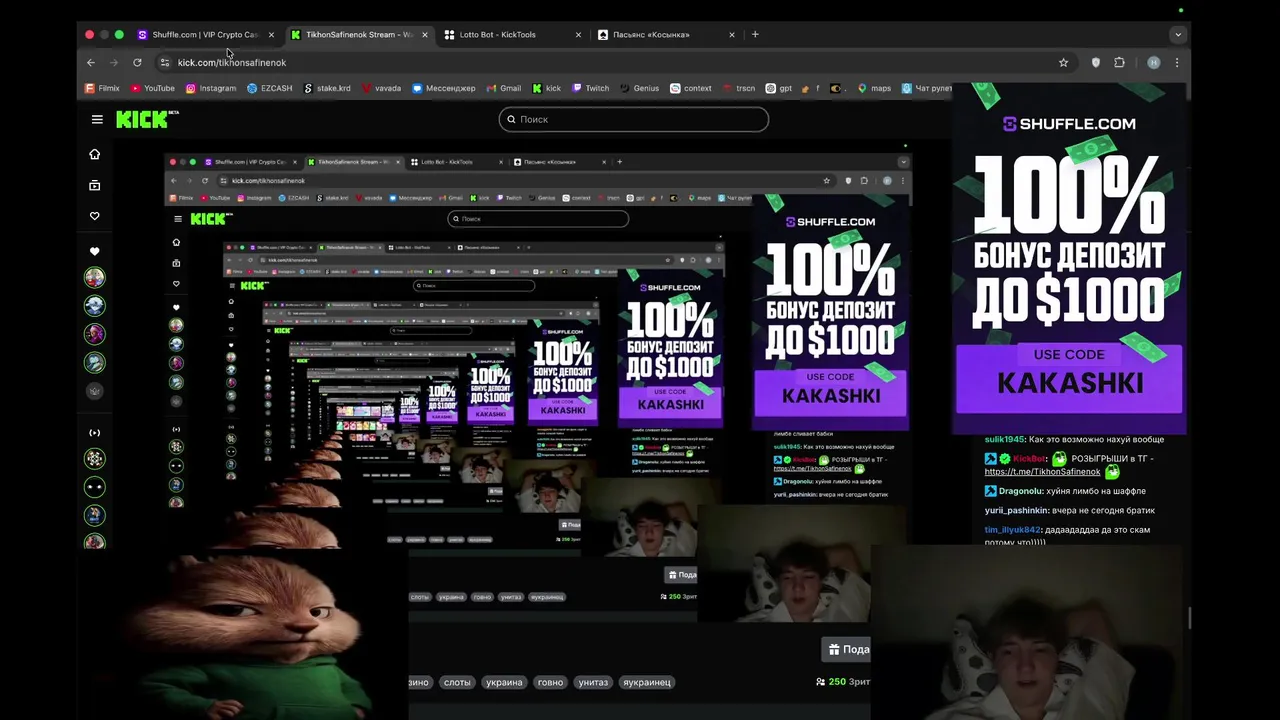
Task: Click the outermost green KICK logo
Action: (x=147, y=119)
